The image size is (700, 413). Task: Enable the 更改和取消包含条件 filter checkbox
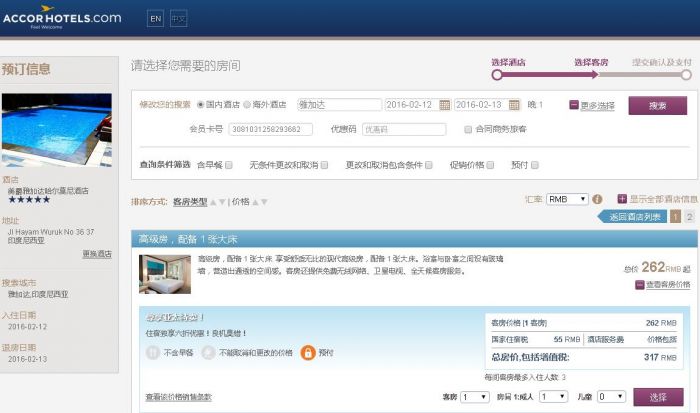click(x=429, y=165)
